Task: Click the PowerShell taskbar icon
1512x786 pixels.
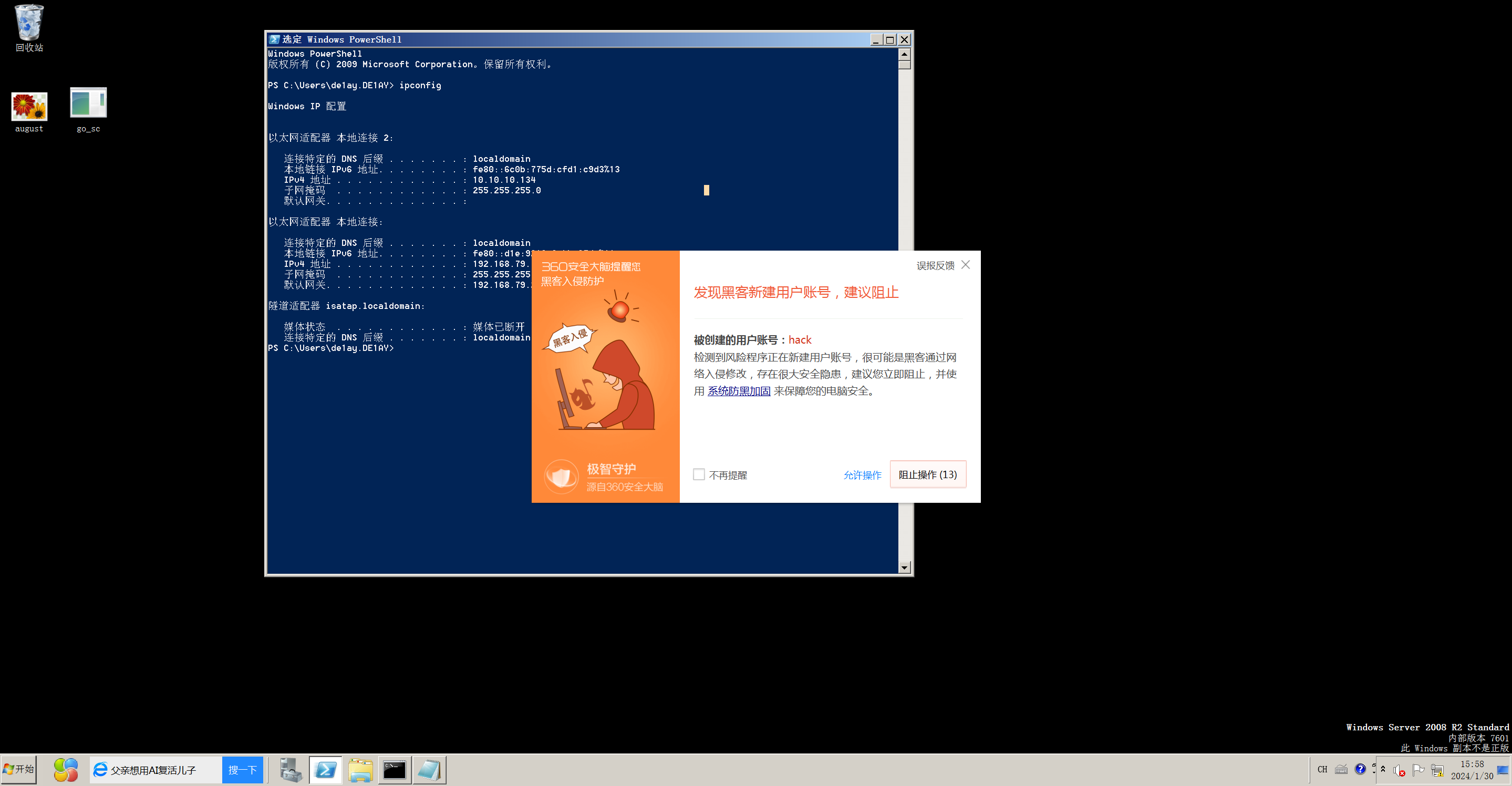Action: coord(325,770)
